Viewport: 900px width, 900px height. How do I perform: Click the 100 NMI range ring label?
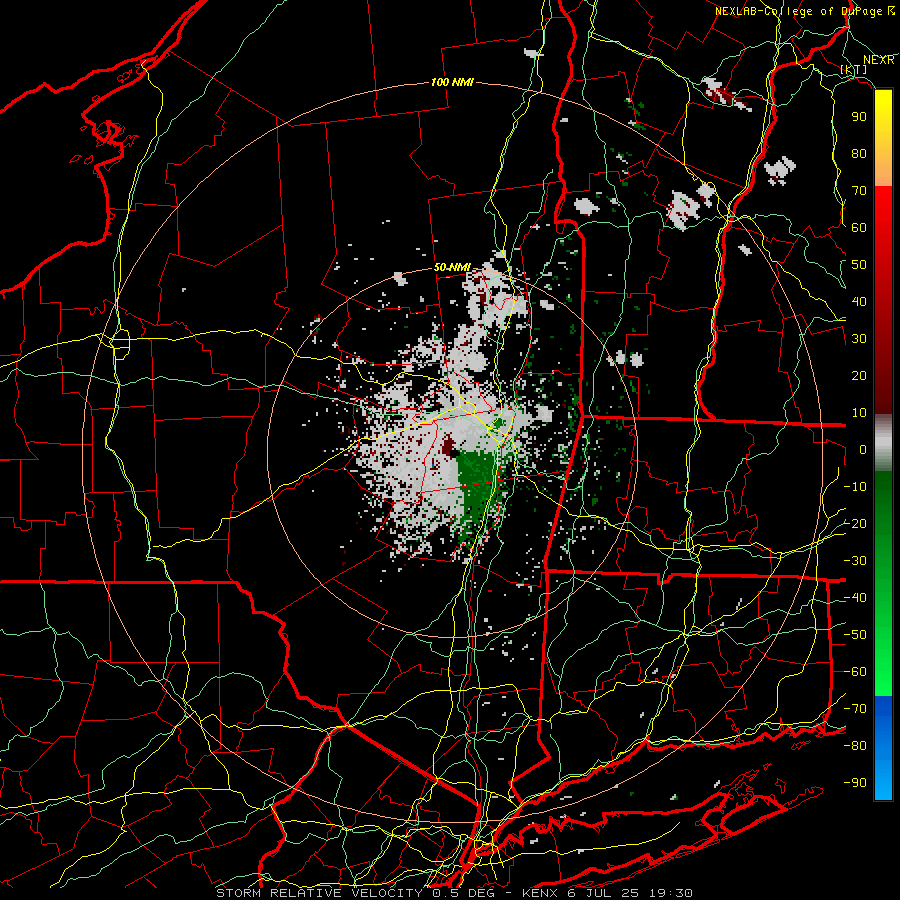(452, 82)
